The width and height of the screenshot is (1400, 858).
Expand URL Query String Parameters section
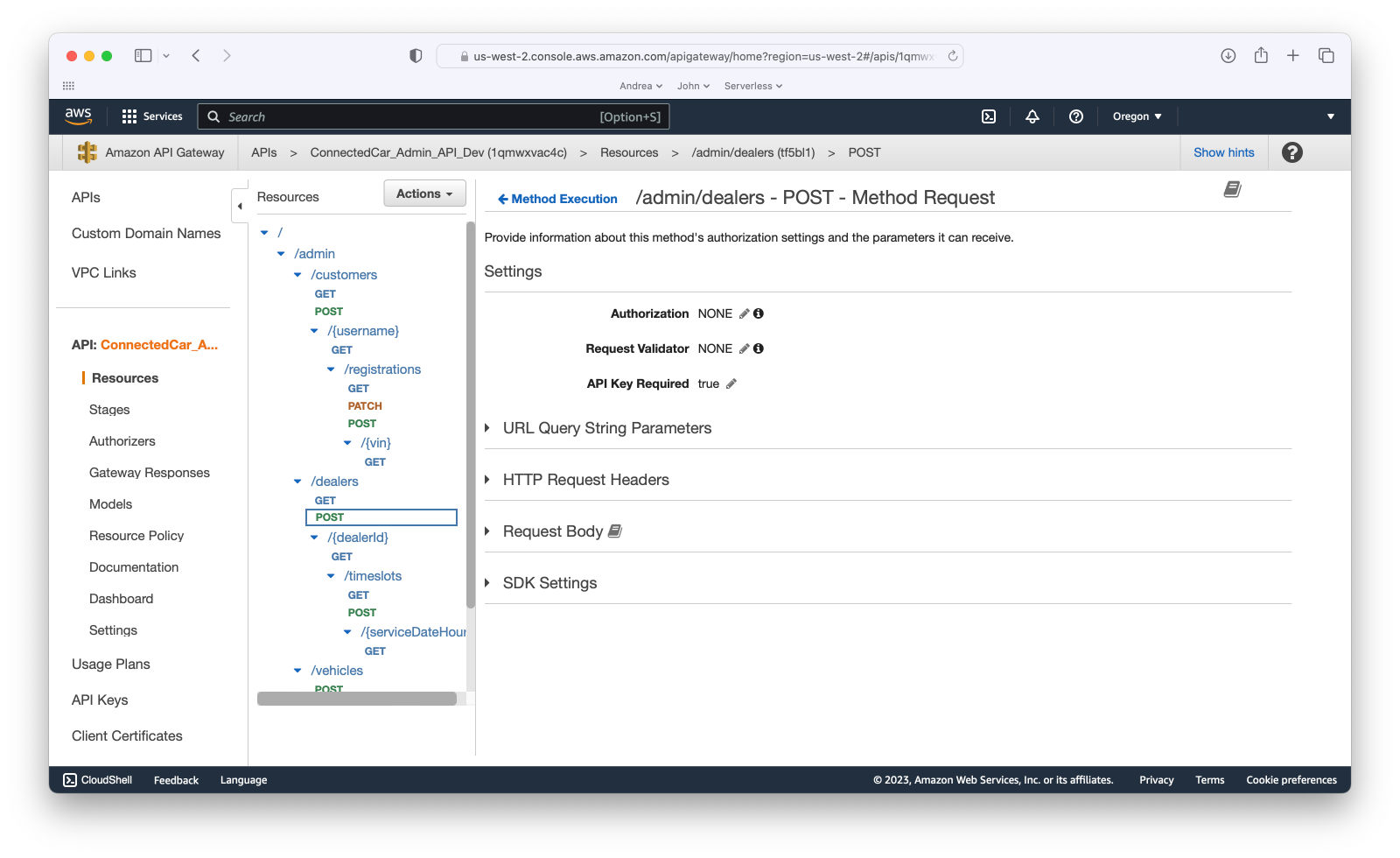598,428
